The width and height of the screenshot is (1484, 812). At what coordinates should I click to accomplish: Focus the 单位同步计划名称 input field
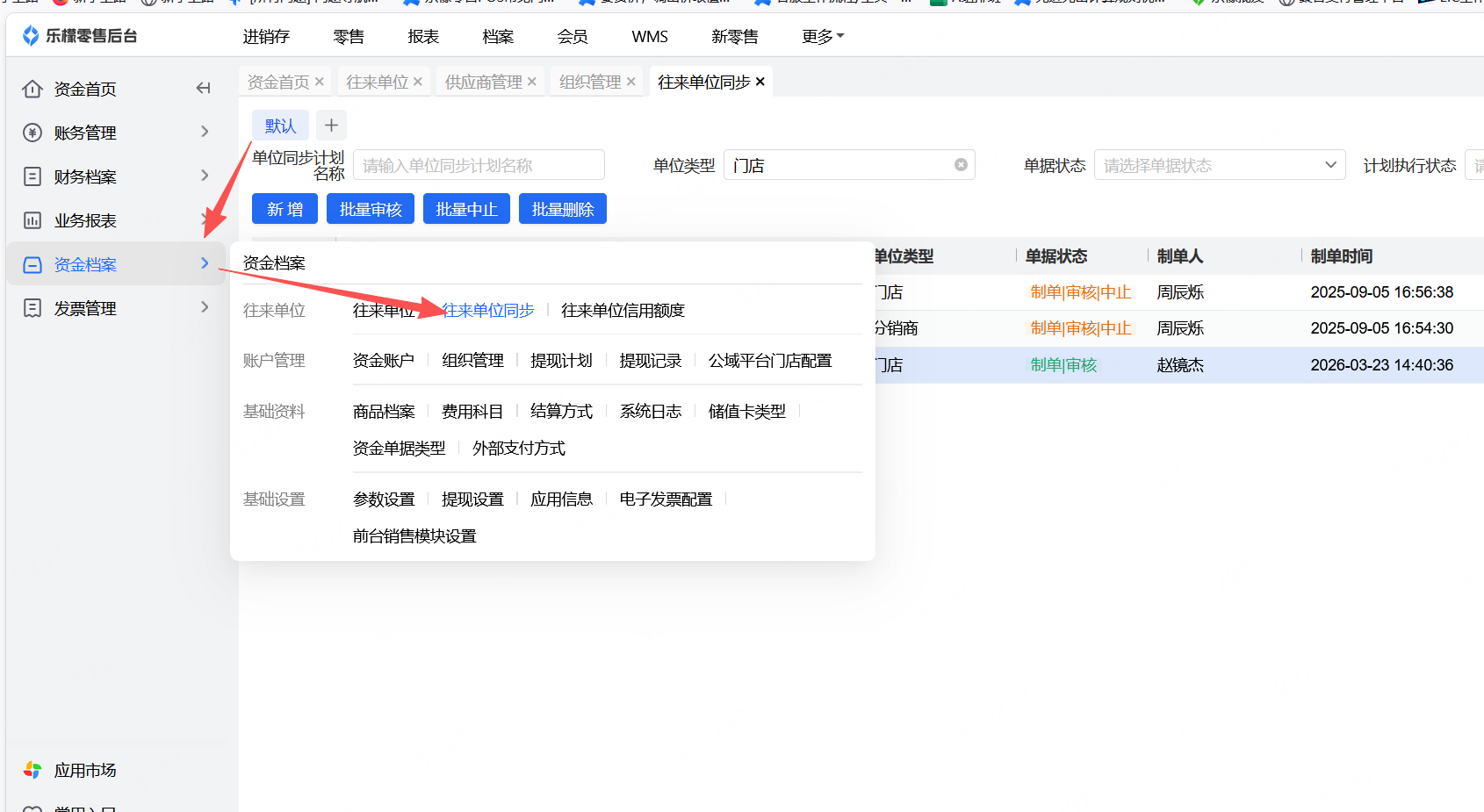tap(479, 165)
